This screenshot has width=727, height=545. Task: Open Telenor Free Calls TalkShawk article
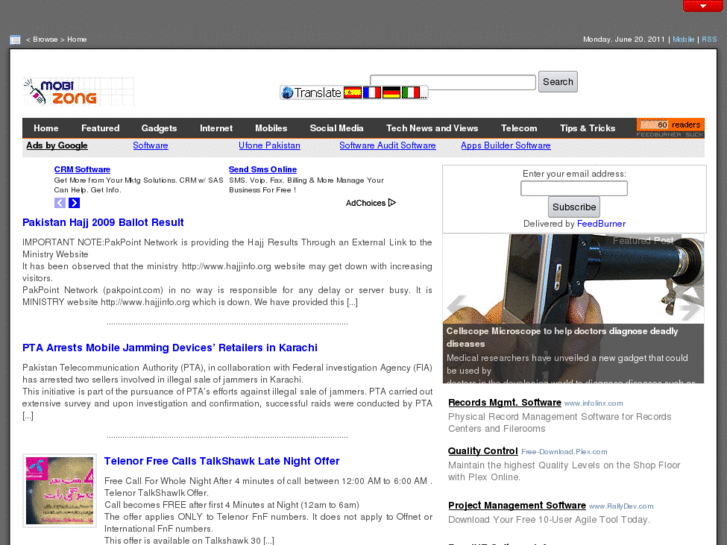(x=222, y=461)
